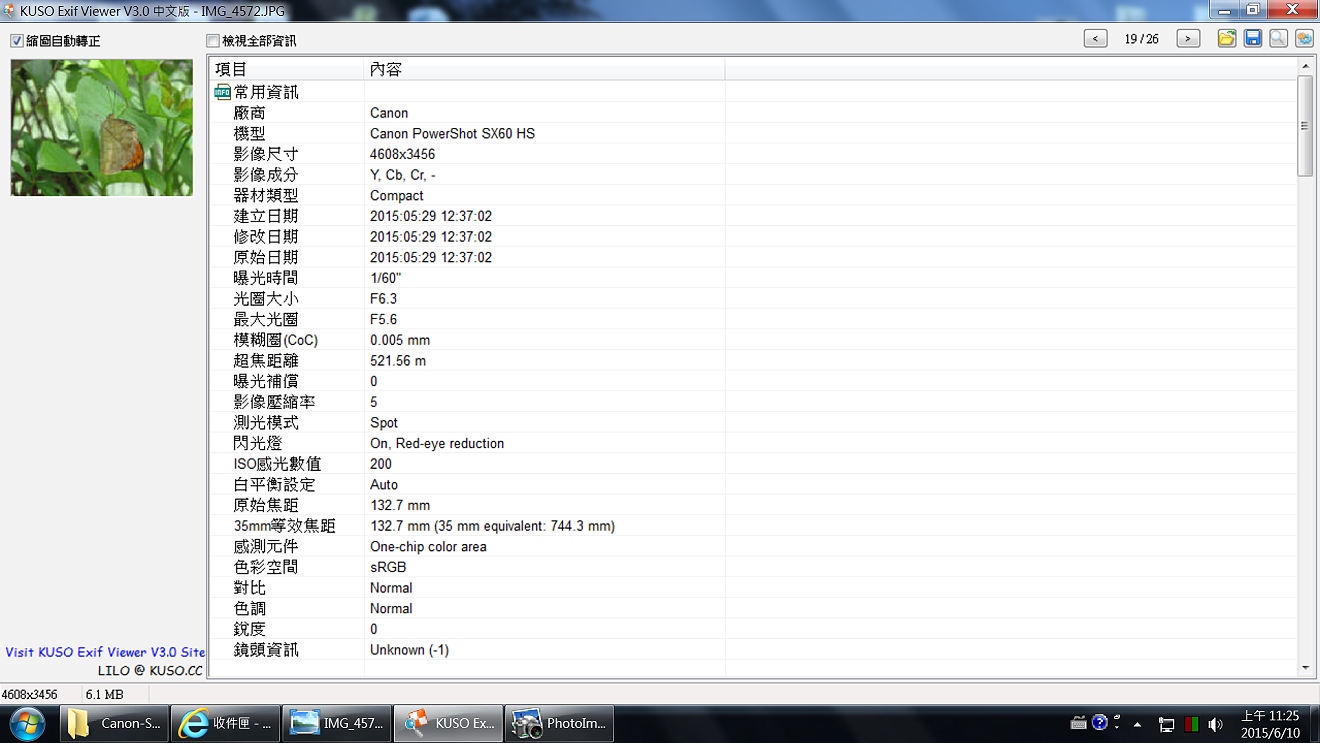This screenshot has width=1320, height=743.
Task: Select the ISO感光數值 value 200
Action: pos(381,464)
